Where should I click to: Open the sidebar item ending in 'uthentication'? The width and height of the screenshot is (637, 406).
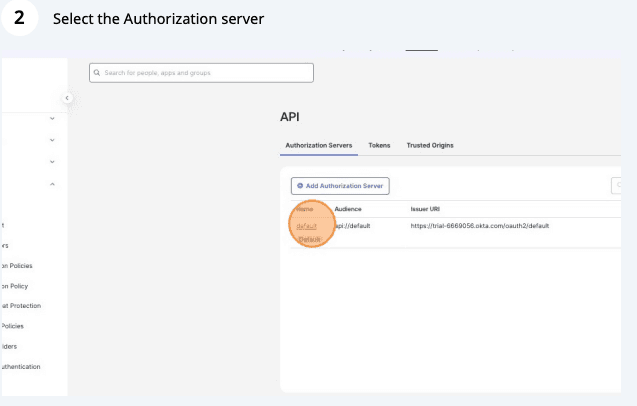(21, 367)
